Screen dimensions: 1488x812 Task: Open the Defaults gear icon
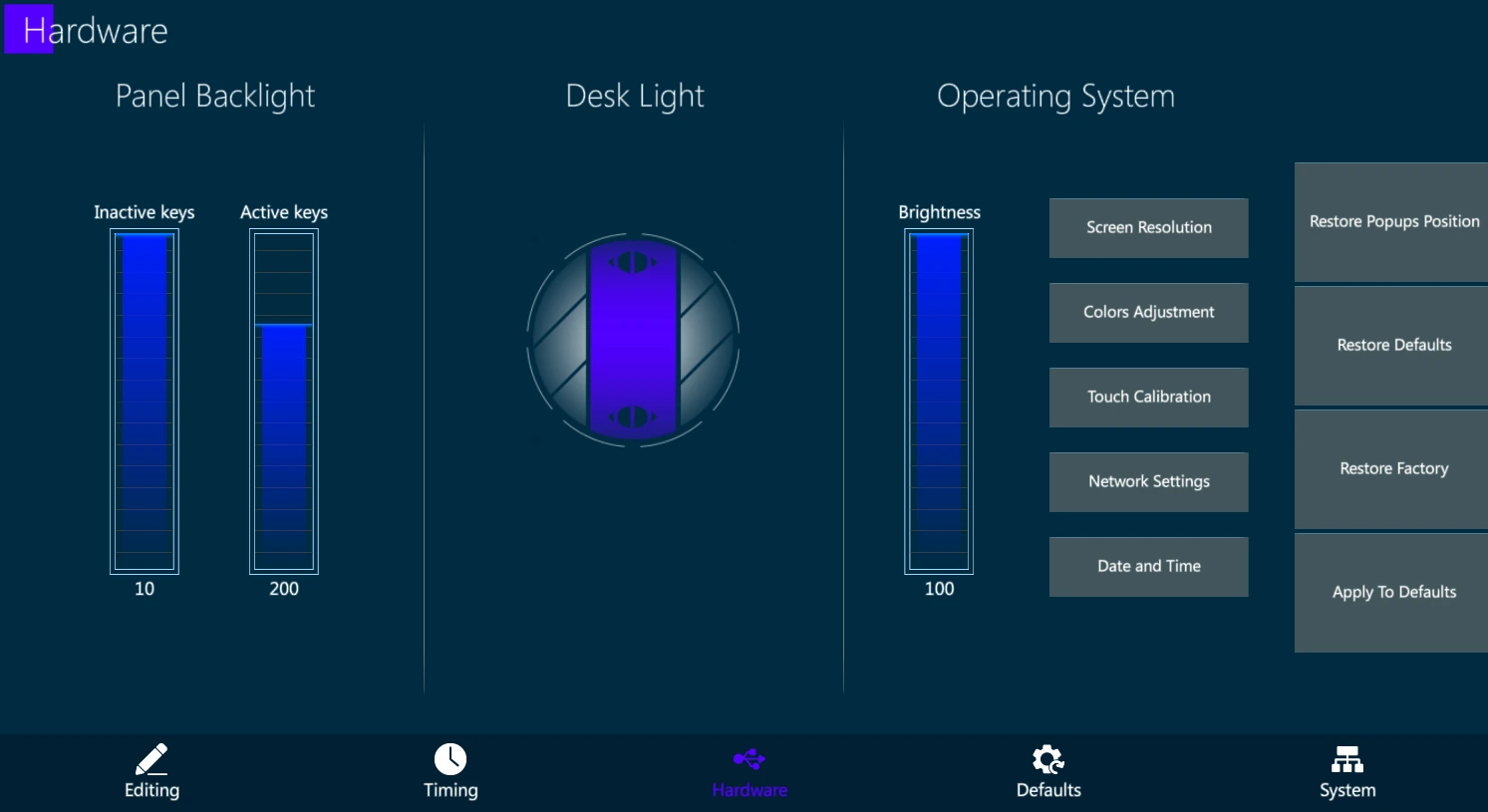click(x=1048, y=759)
